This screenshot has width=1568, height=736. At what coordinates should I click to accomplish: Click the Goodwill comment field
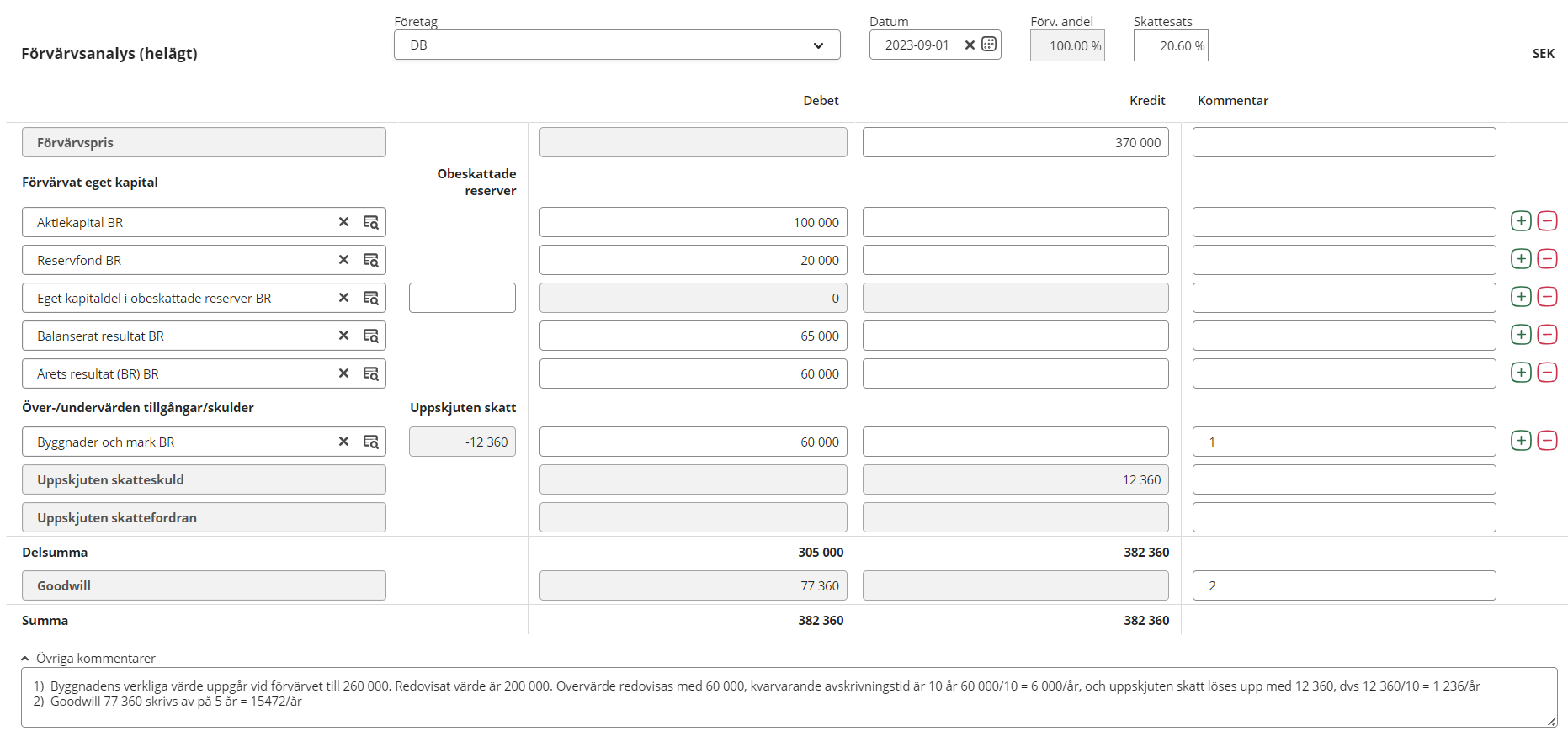pyautogui.click(x=1343, y=586)
